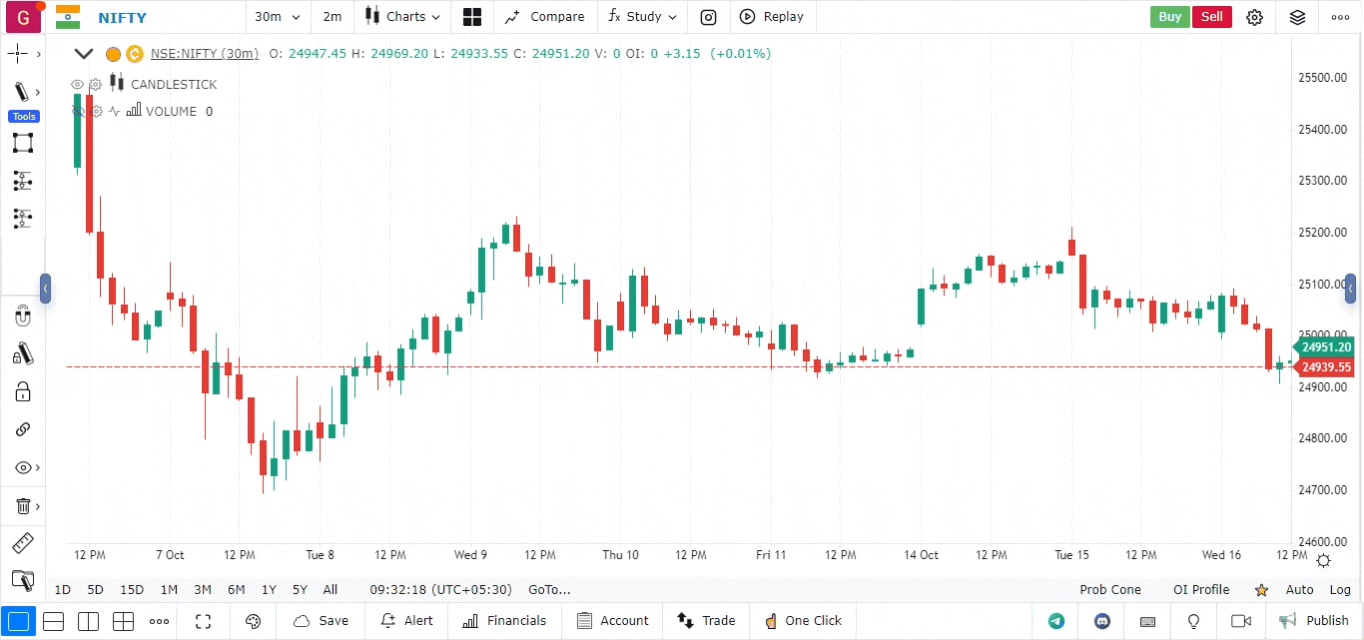This screenshot has width=1364, height=640.
Task: Toggle Log scale on the chart
Action: [1340, 590]
